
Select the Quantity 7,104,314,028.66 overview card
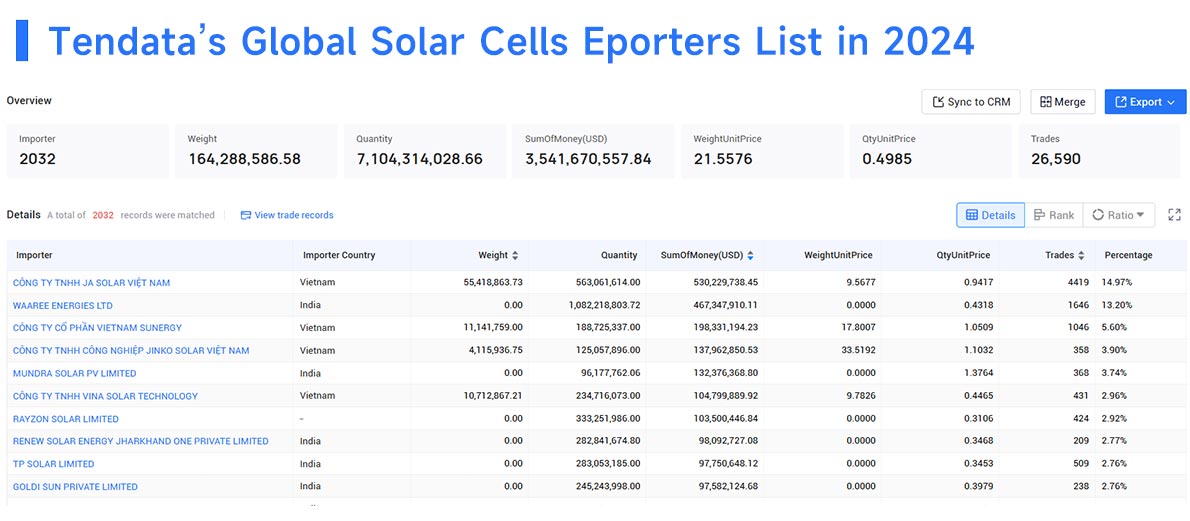click(x=425, y=151)
